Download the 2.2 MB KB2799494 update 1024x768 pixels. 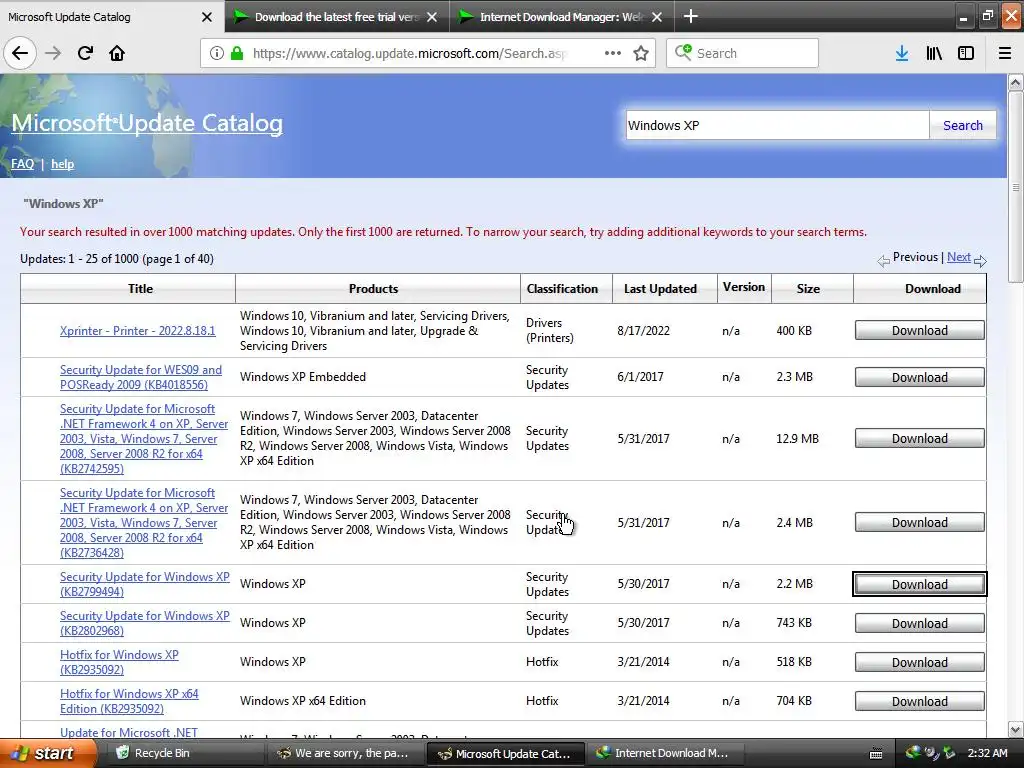[920, 584]
